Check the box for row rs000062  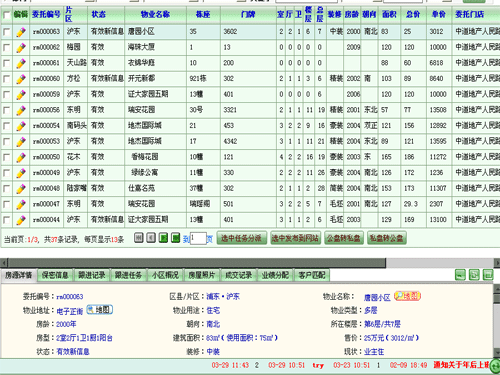coord(6,48)
